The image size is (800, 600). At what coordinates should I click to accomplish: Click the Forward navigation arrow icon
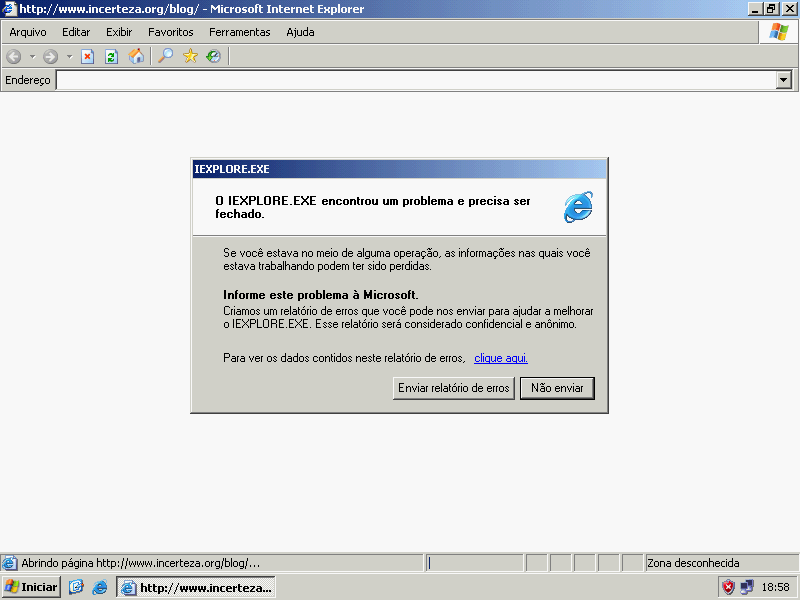(x=50, y=56)
